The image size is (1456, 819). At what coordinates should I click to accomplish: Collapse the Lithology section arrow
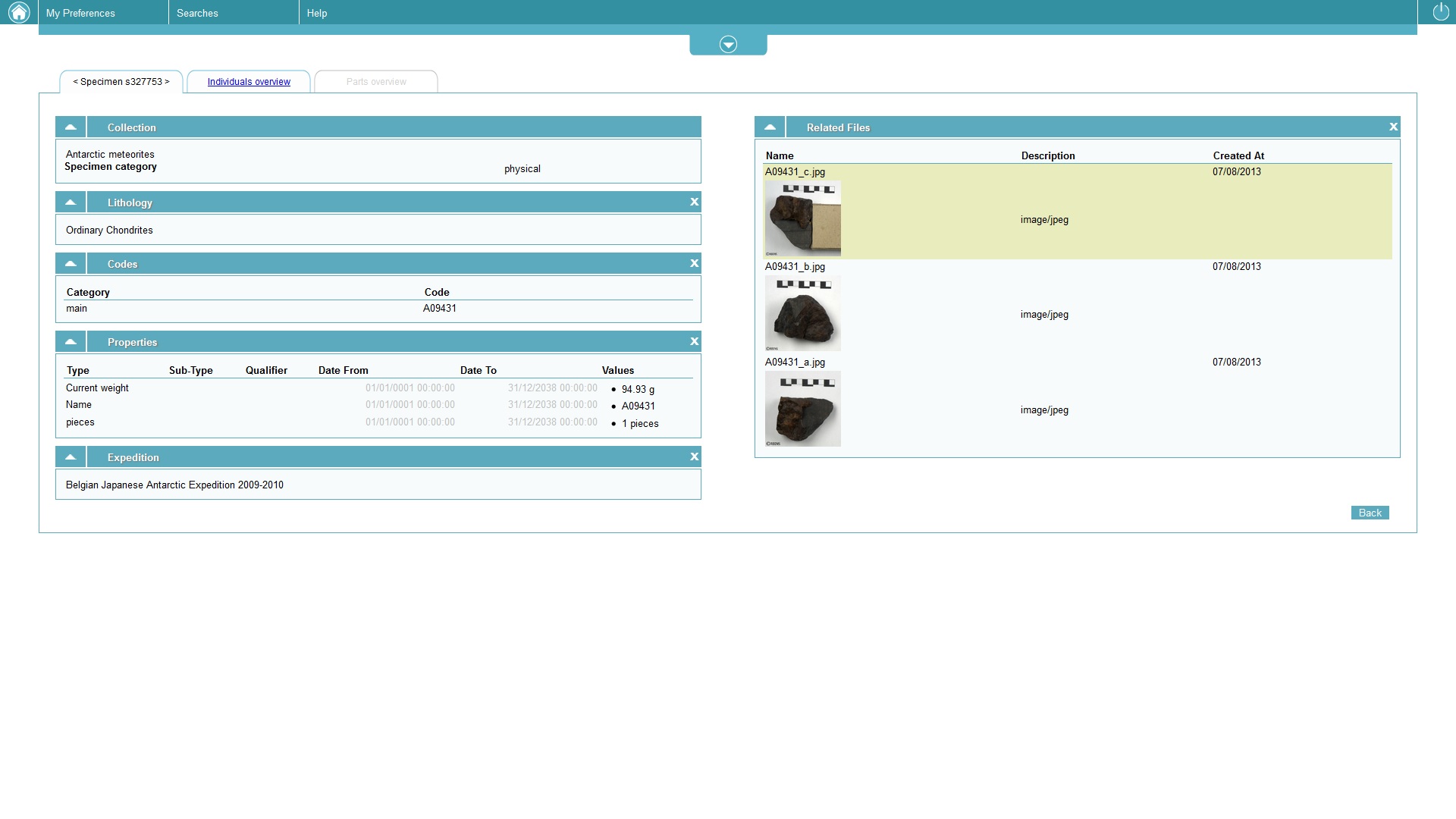coord(71,202)
